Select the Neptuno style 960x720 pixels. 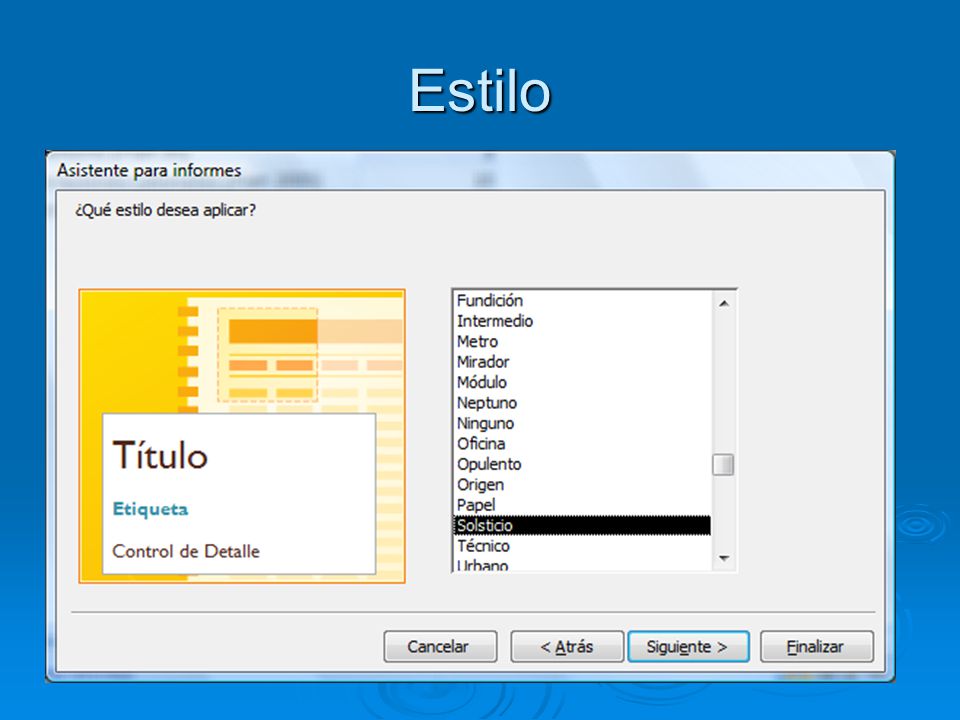[x=582, y=403]
